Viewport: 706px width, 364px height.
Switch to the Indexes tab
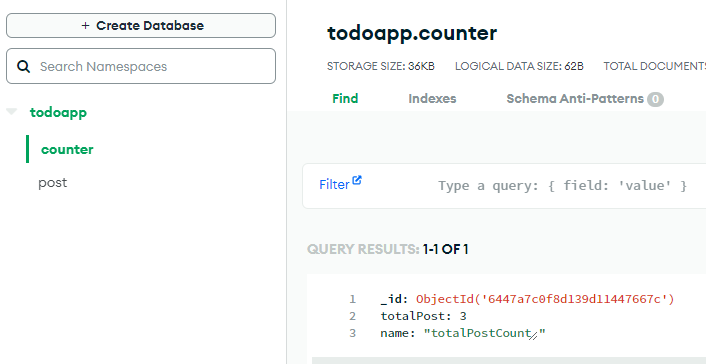(432, 99)
